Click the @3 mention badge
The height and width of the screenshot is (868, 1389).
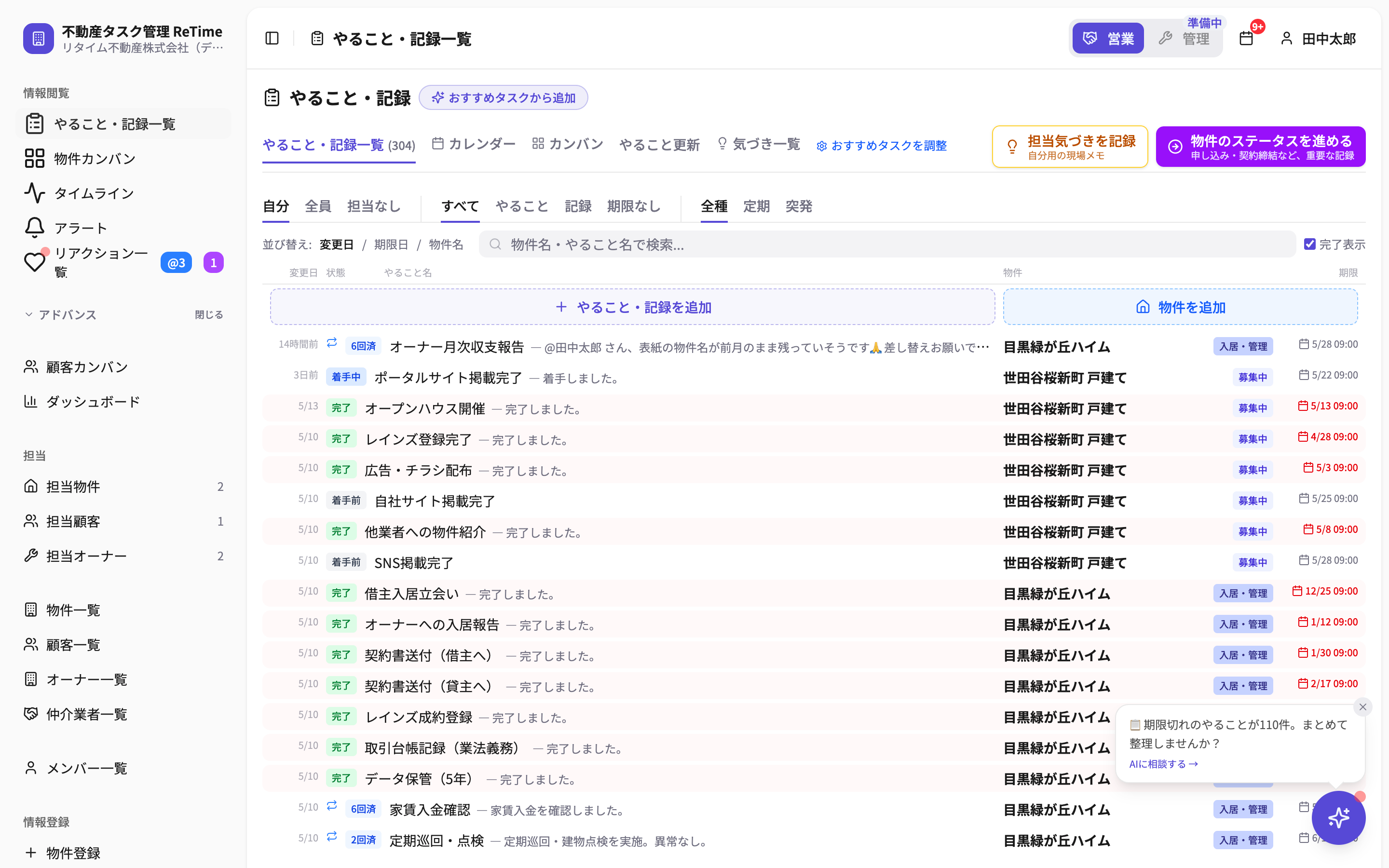[176, 263]
